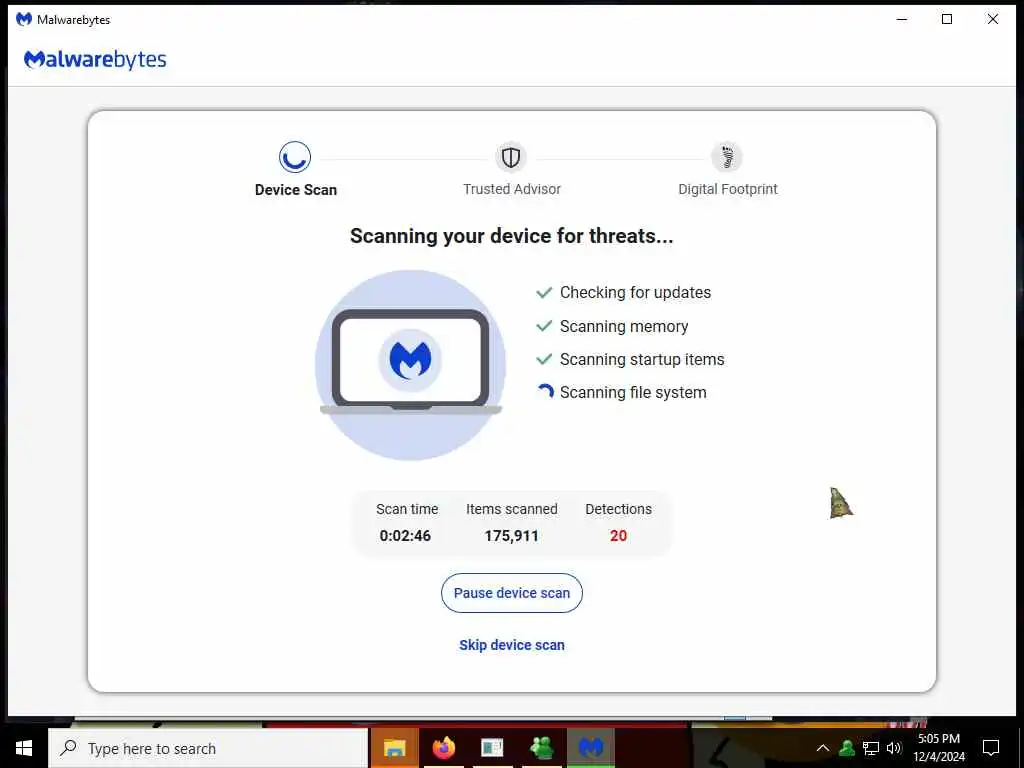Click the Checking for updates text

tap(635, 293)
